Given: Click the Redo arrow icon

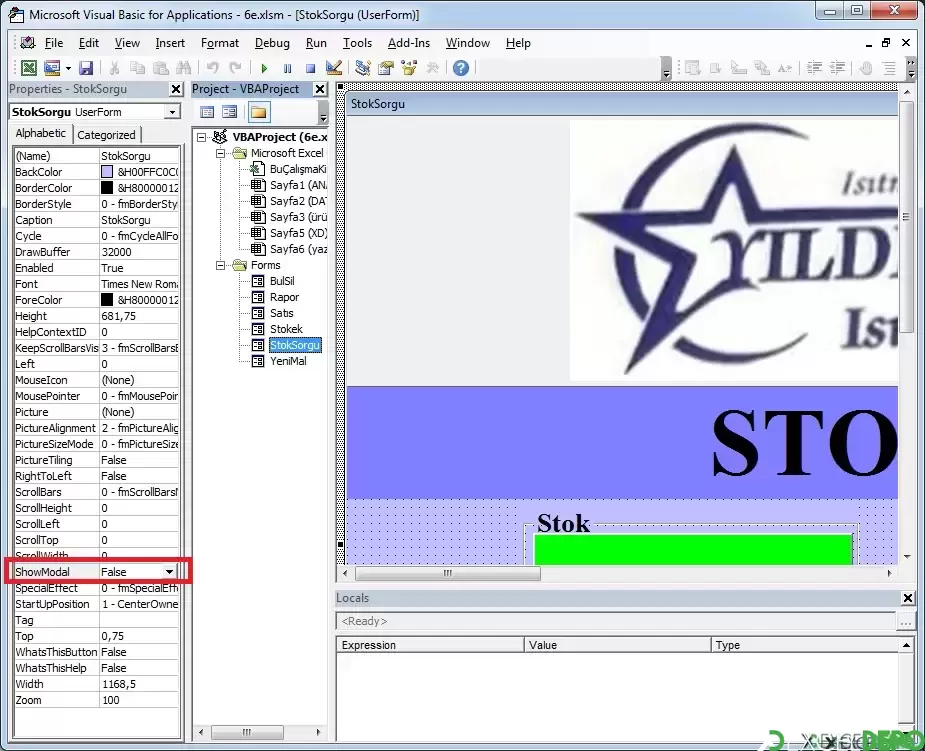Looking at the screenshot, I should [x=235, y=68].
